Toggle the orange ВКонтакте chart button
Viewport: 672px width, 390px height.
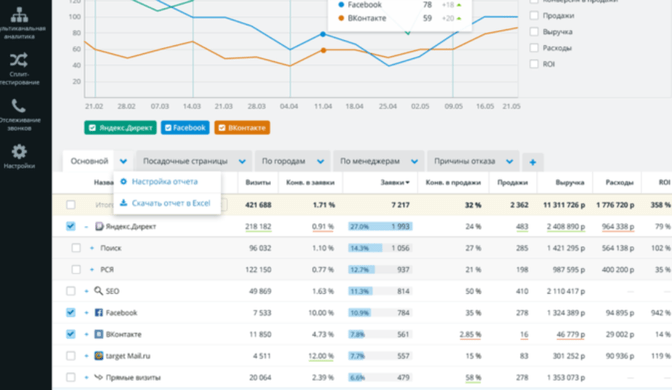coord(242,127)
